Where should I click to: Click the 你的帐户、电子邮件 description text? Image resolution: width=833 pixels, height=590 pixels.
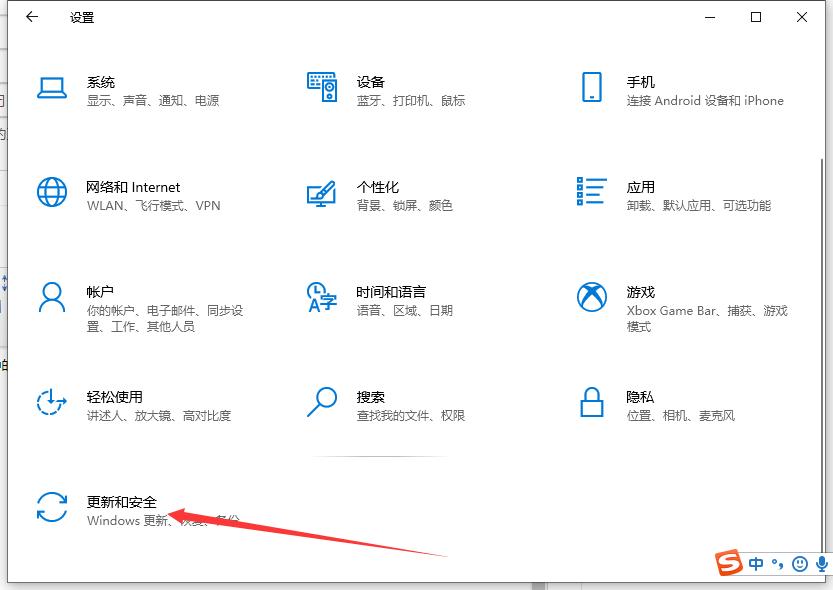(165, 318)
